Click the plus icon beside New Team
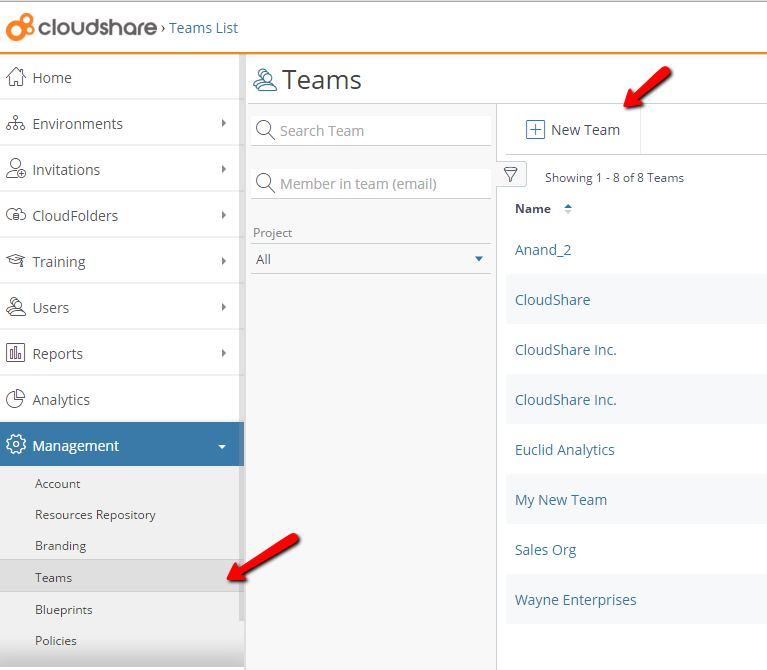Image resolution: width=767 pixels, height=670 pixels. click(535, 130)
